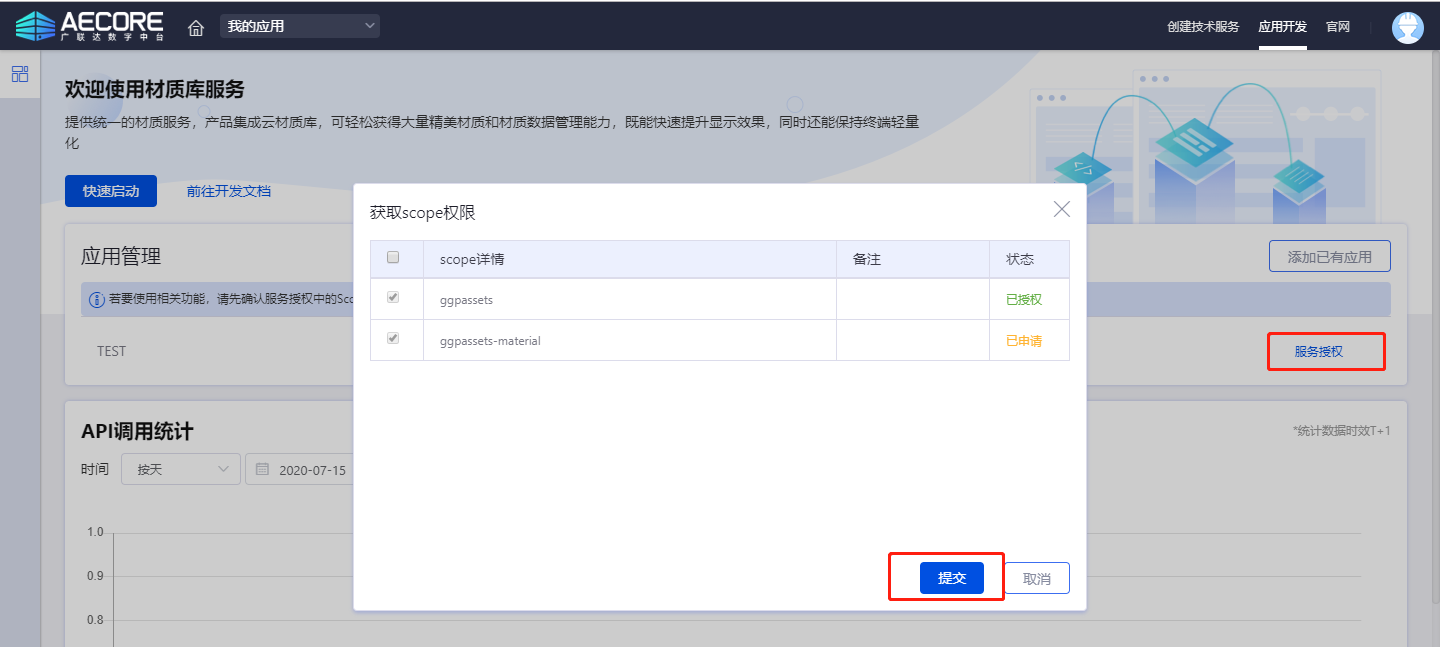Click the 2020-07-15 date input field
The width and height of the screenshot is (1440, 647).
pos(311,470)
